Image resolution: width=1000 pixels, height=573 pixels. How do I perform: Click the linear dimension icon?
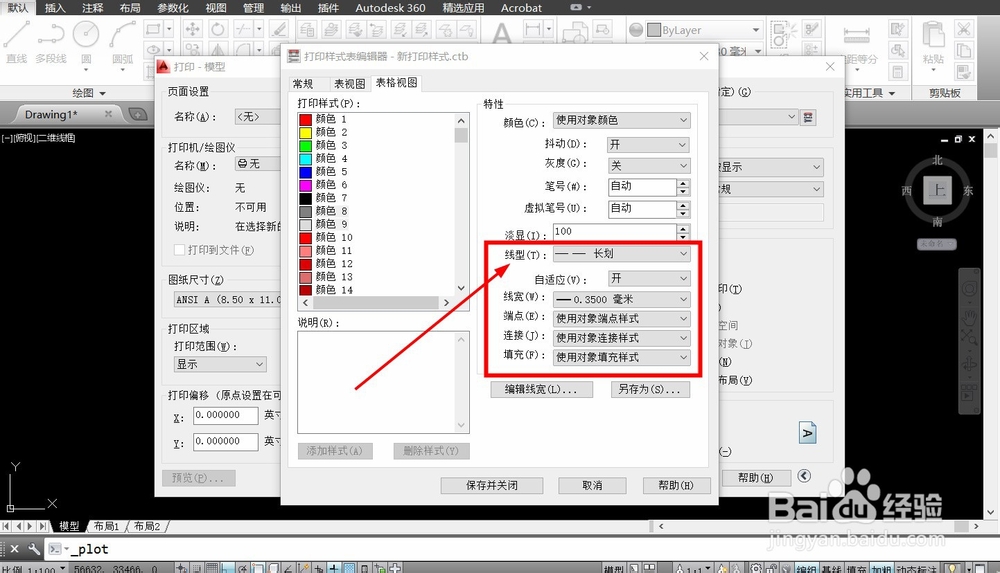pos(533,29)
